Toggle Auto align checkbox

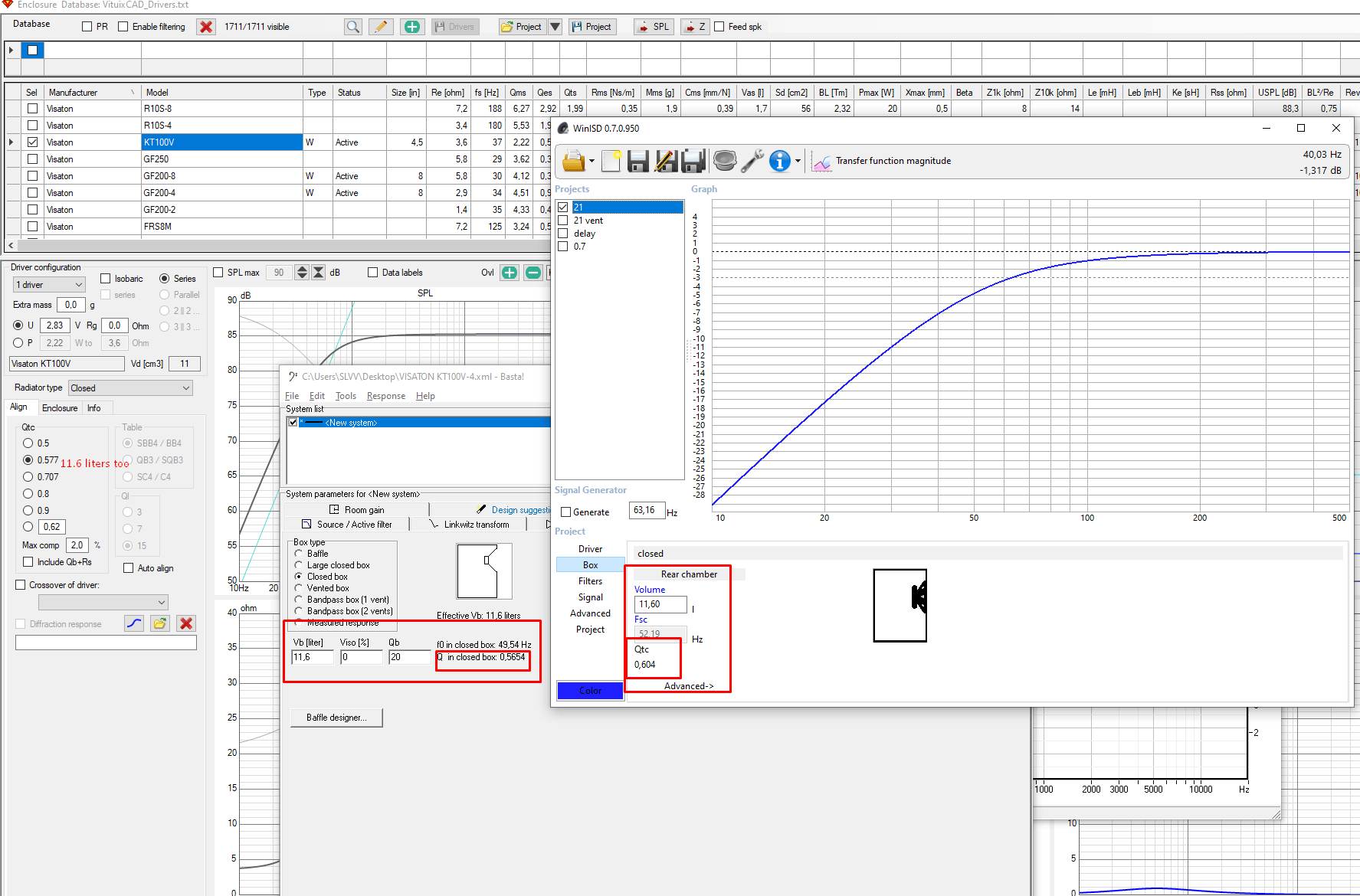(x=129, y=568)
